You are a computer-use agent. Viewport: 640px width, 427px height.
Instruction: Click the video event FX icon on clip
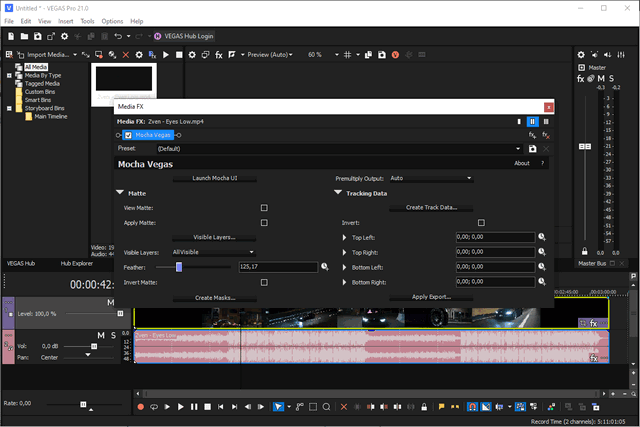click(593, 323)
